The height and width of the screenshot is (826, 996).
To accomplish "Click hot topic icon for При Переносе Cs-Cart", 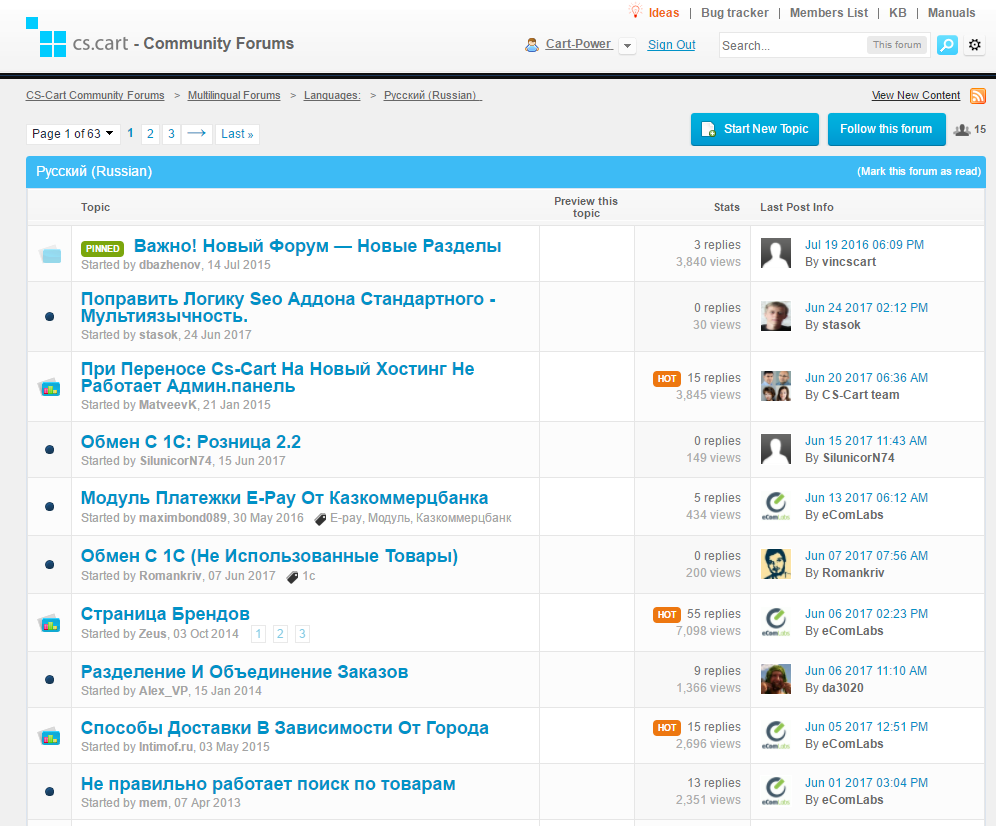I will coord(50,387).
